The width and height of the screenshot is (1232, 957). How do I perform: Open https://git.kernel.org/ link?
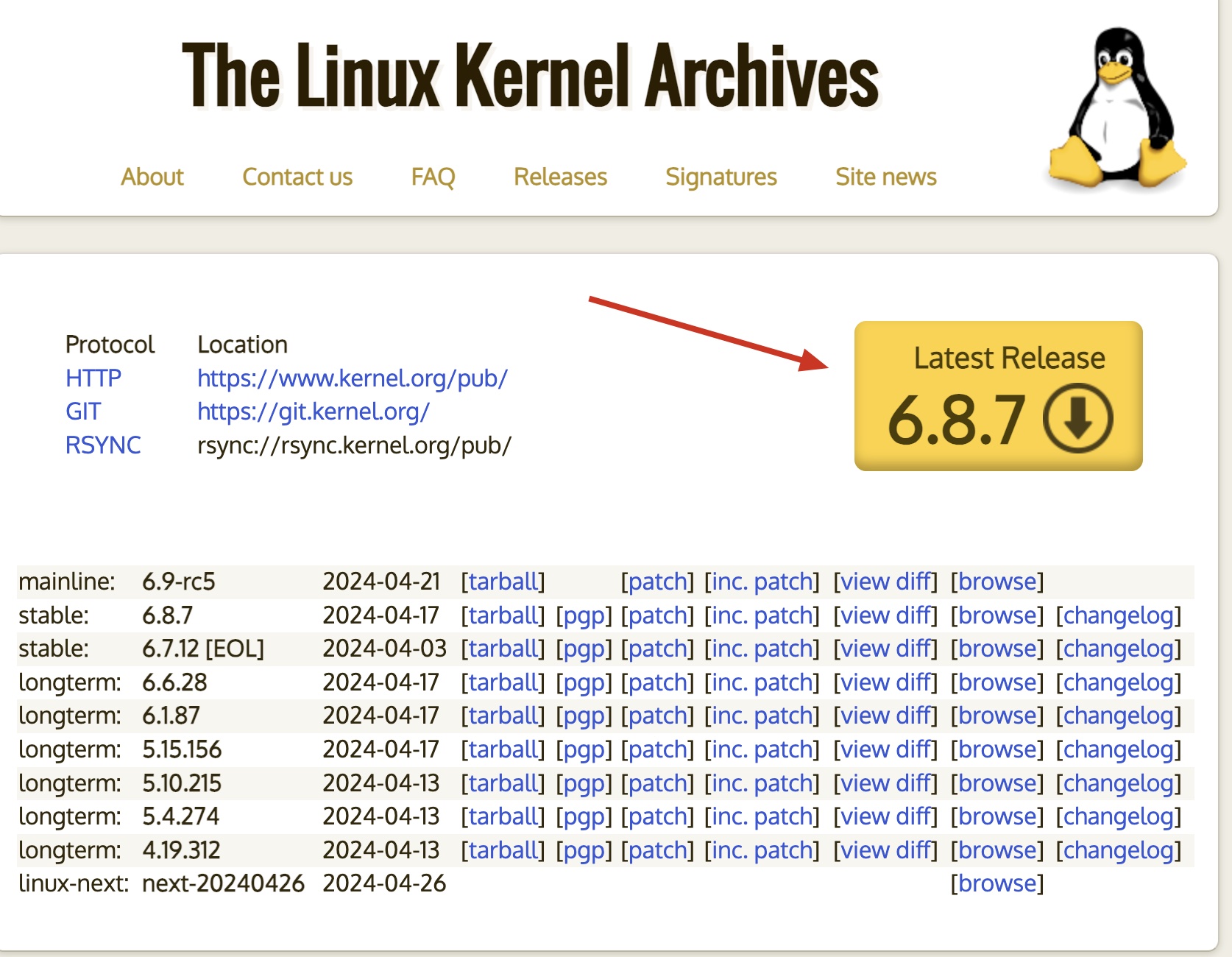314,412
